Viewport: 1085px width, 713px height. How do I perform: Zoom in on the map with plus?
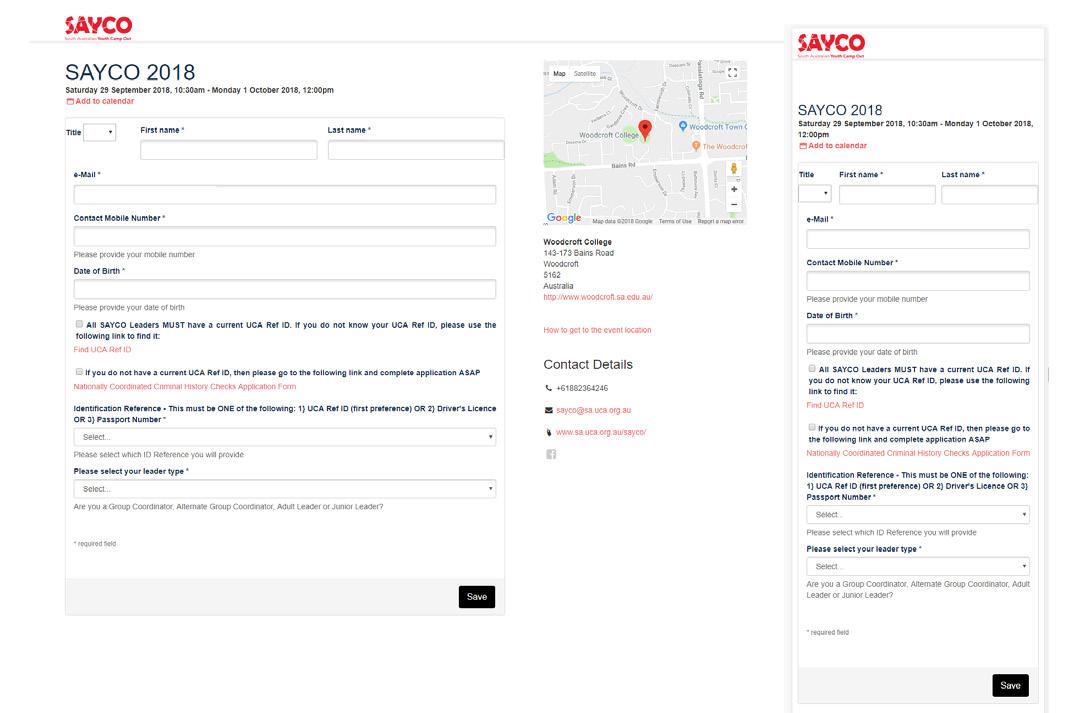pos(733,189)
